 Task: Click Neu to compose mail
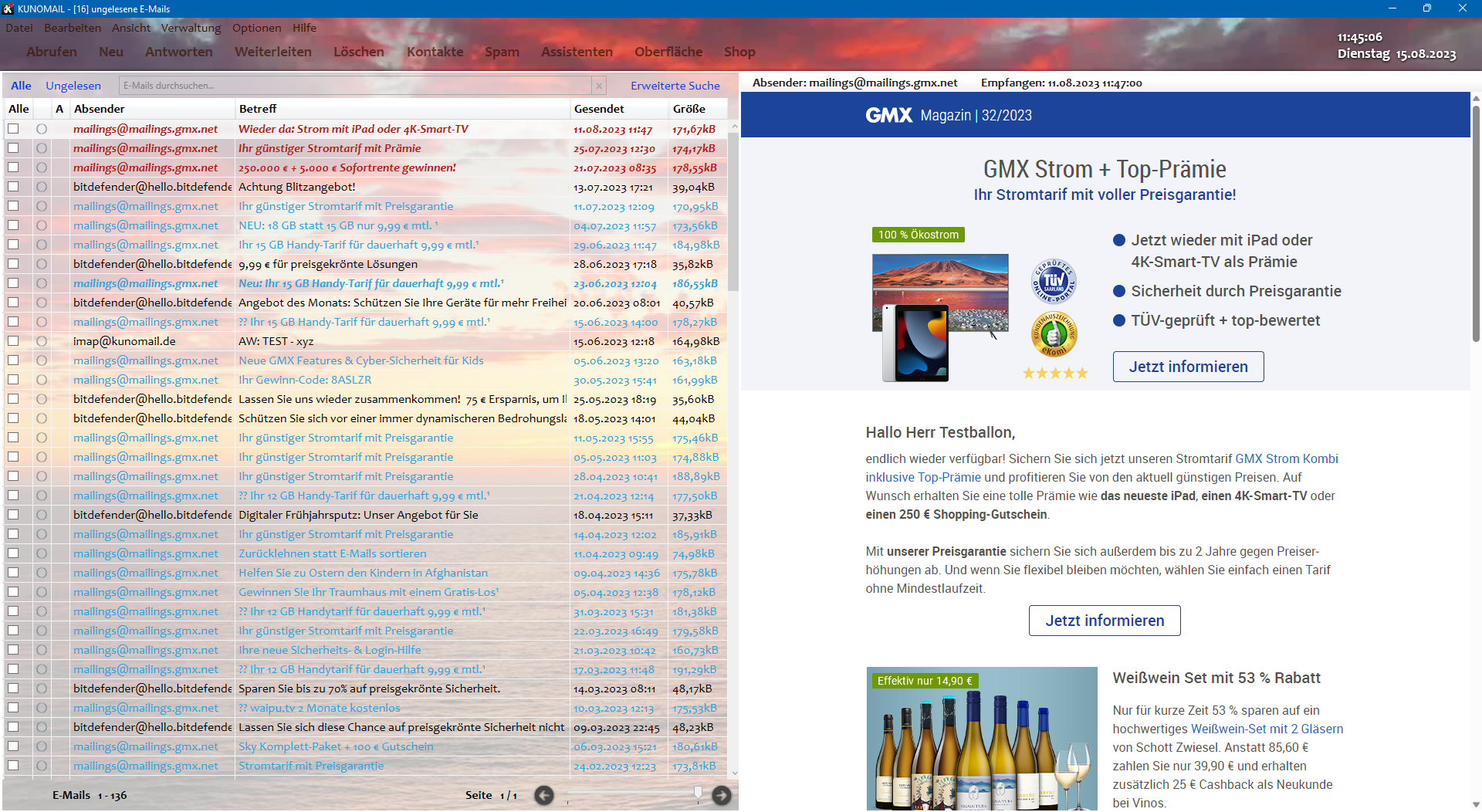click(x=111, y=52)
